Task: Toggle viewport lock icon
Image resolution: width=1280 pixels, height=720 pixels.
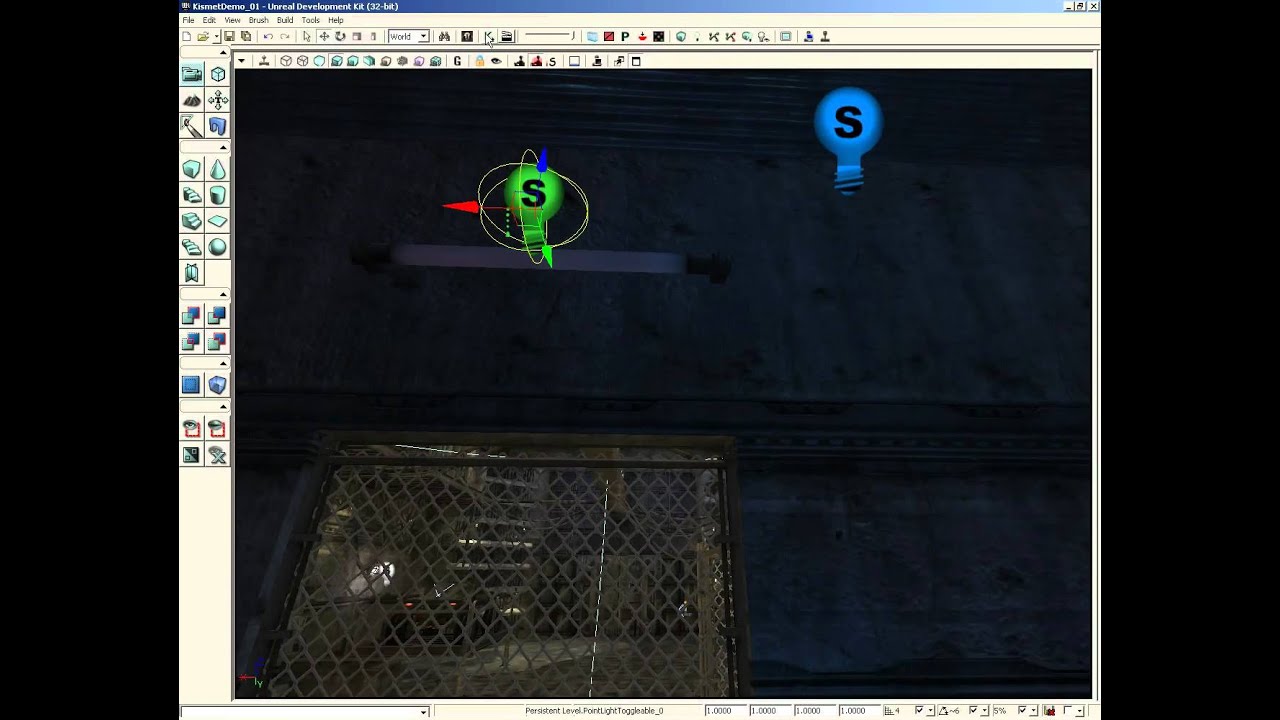Action: (479, 62)
